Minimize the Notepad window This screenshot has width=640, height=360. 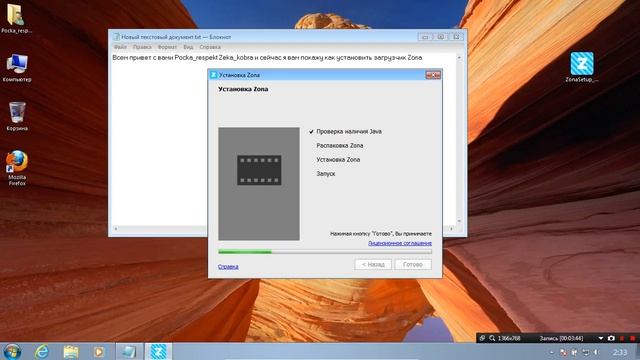click(425, 37)
